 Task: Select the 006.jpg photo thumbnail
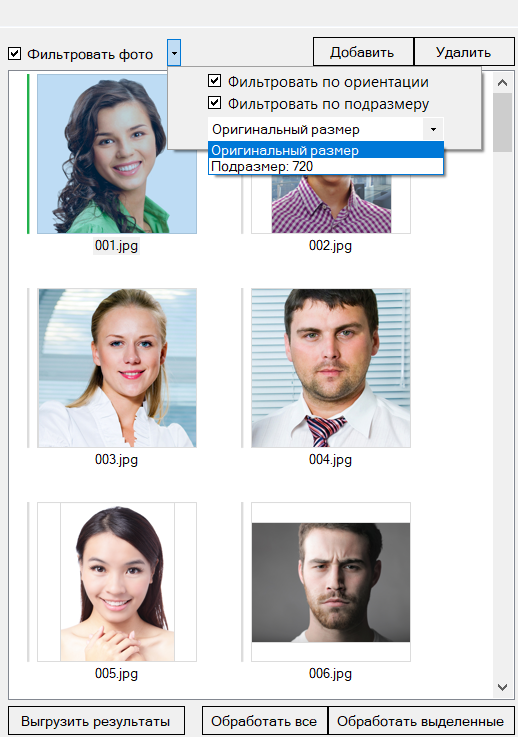tap(331, 582)
